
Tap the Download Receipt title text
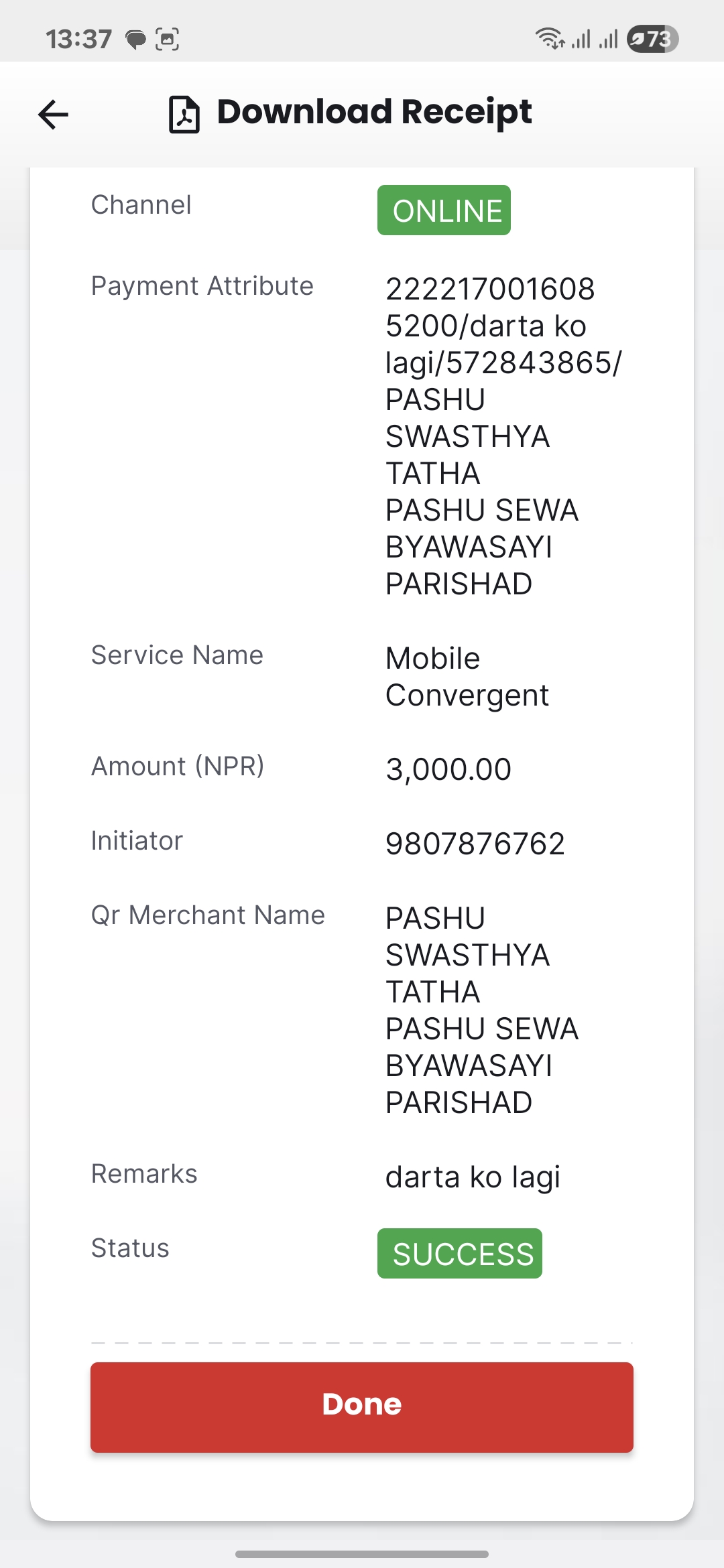pyautogui.click(x=374, y=112)
